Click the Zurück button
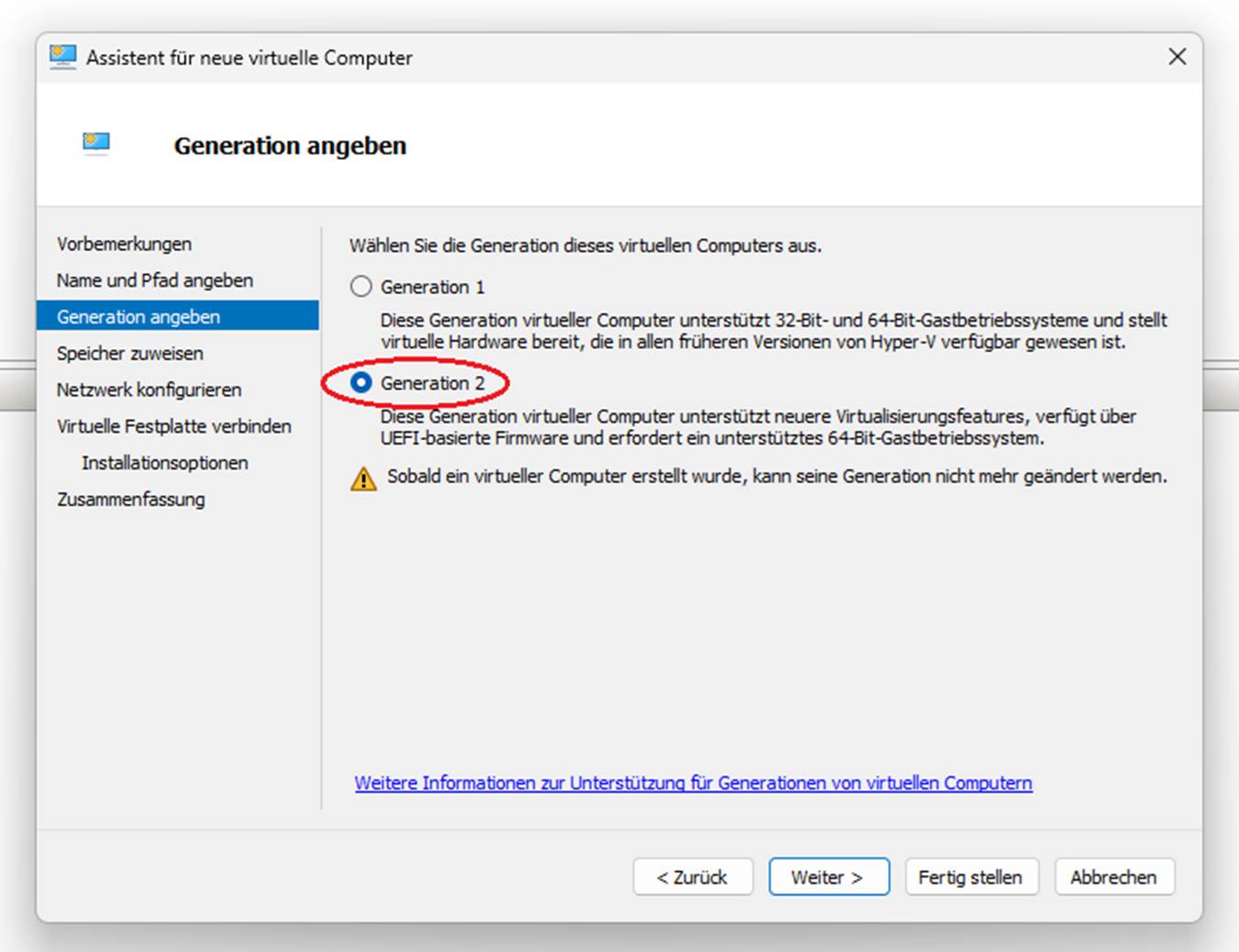 (x=693, y=878)
